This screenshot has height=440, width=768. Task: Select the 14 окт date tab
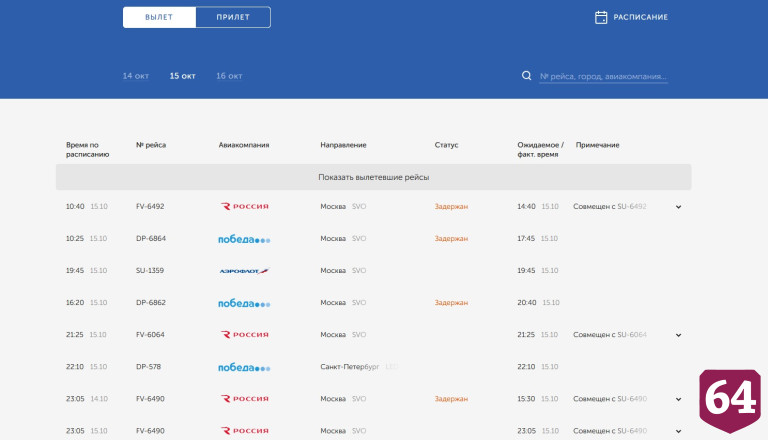136,76
